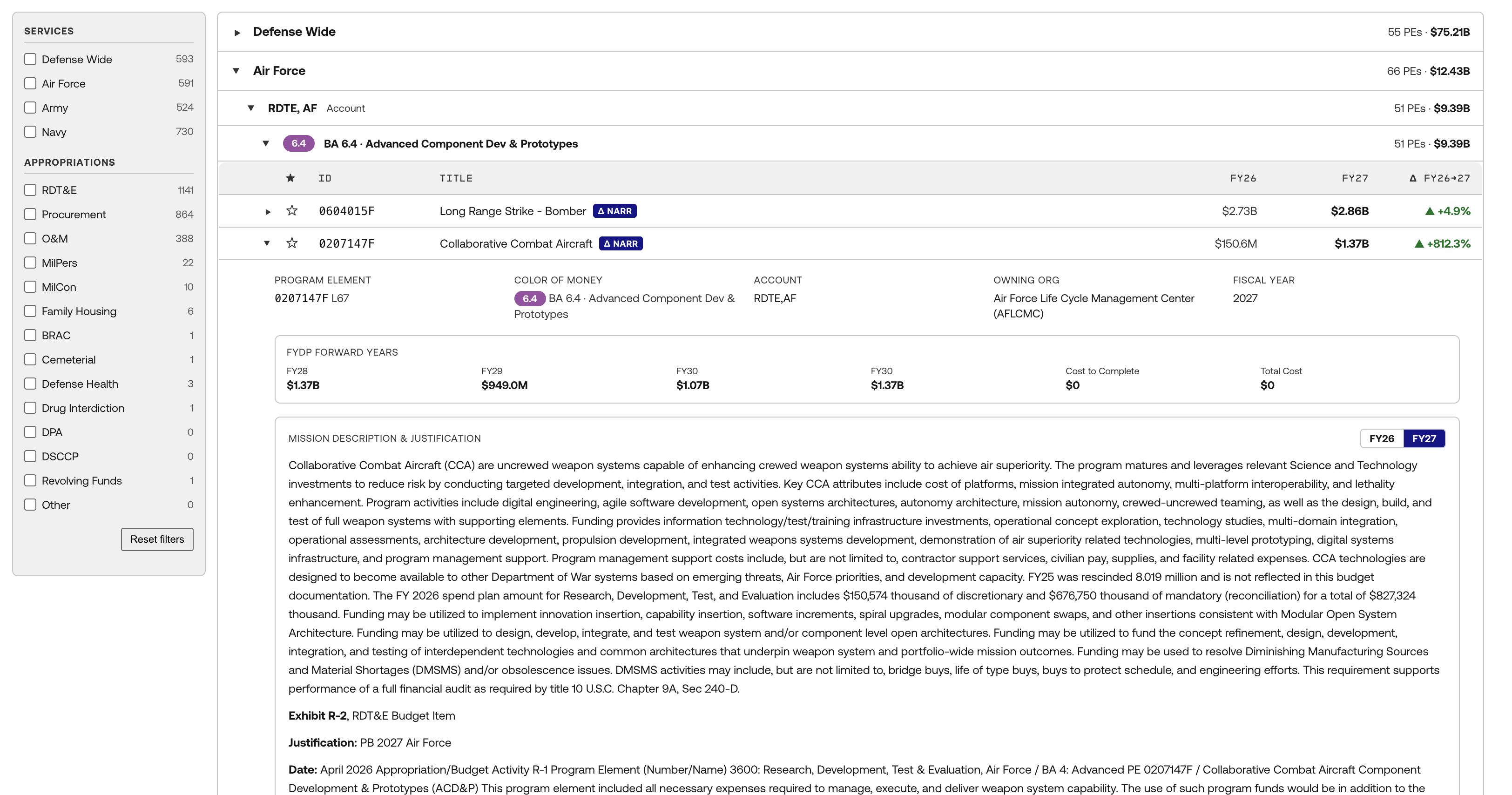Click the Cost to Complete $0 value
The width and height of the screenshot is (1512, 795).
pyautogui.click(x=1073, y=385)
